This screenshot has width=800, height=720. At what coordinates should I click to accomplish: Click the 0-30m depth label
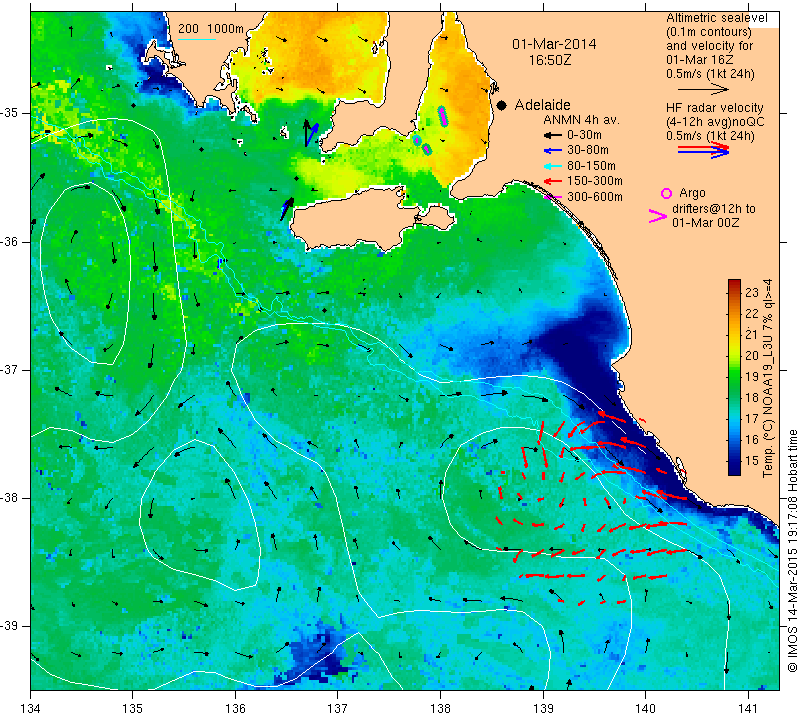584,135
